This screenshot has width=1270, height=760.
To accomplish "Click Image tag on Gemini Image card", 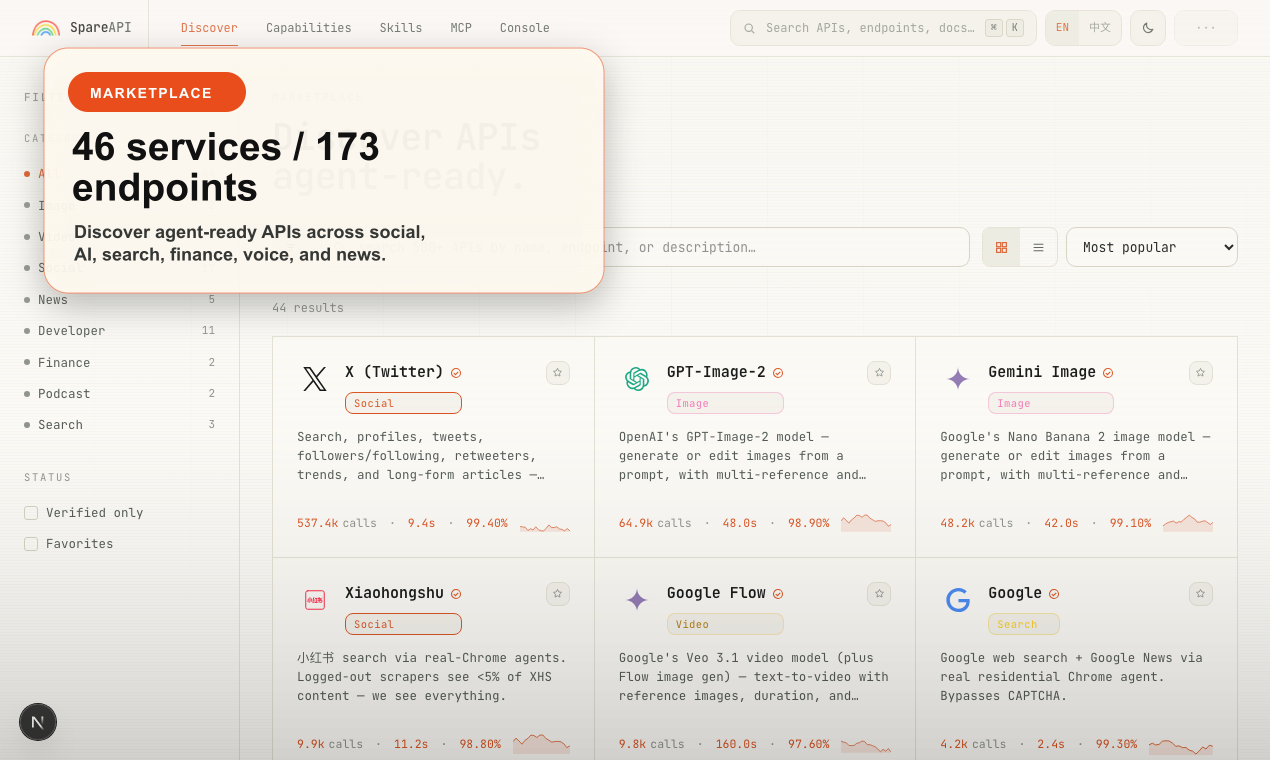I will (1051, 403).
